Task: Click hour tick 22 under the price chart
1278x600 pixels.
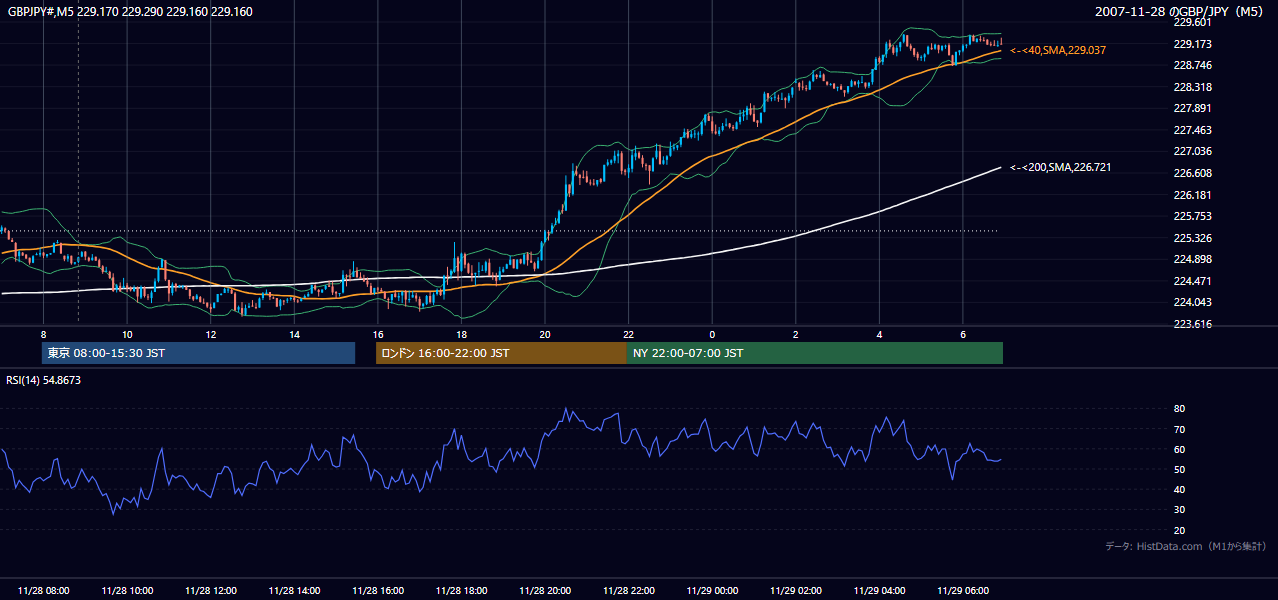Action: click(x=629, y=334)
